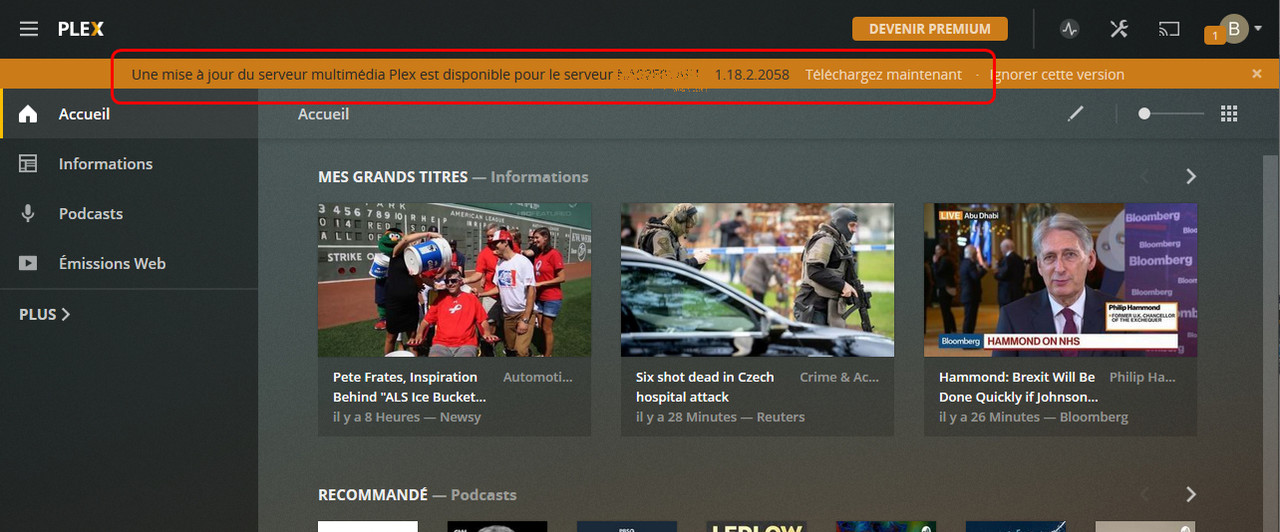The width and height of the screenshot is (1280, 532).
Task: Click Téléchargez maintenant link
Action: 884,74
